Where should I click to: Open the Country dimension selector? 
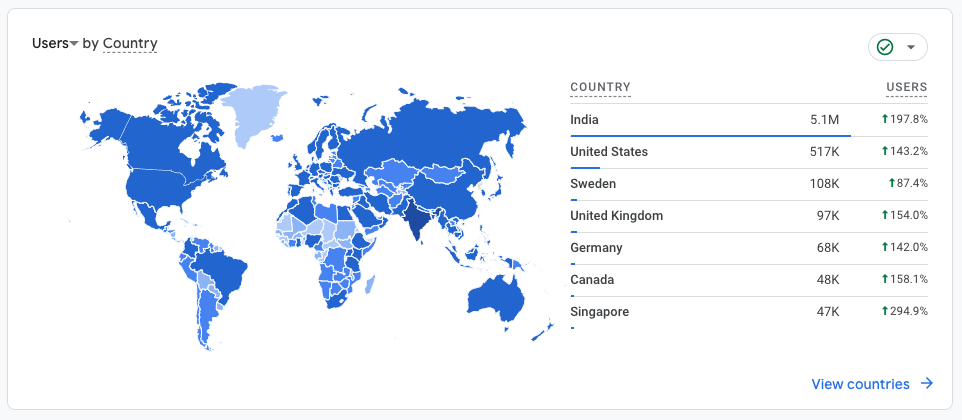(x=130, y=43)
